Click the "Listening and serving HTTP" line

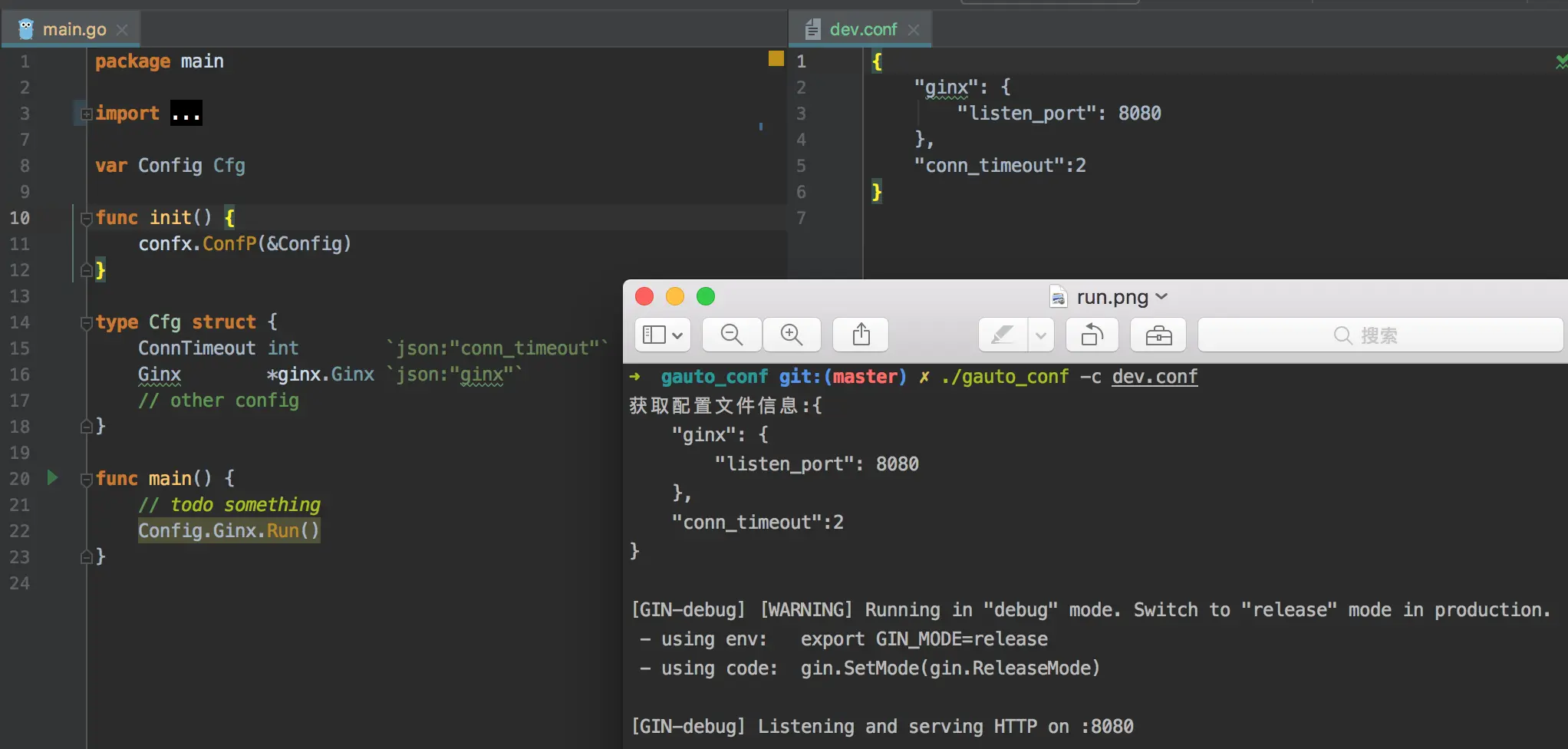point(882,727)
